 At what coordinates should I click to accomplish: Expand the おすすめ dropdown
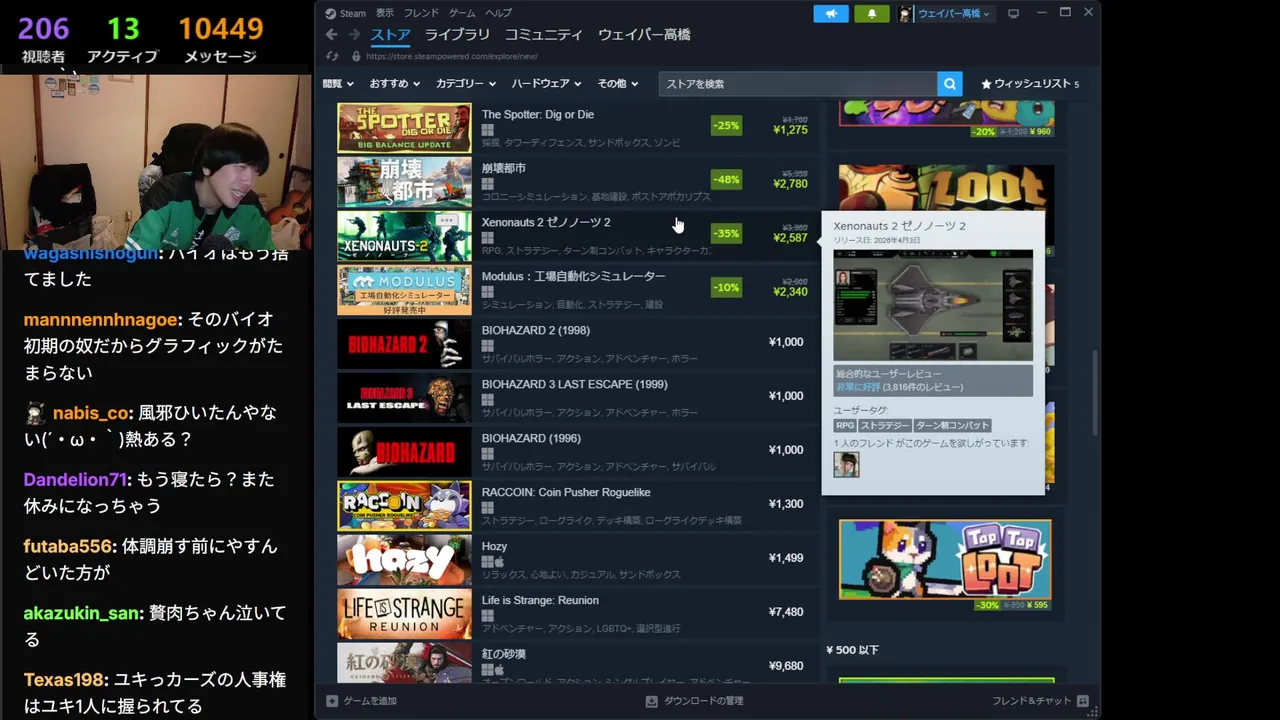[x=394, y=84]
